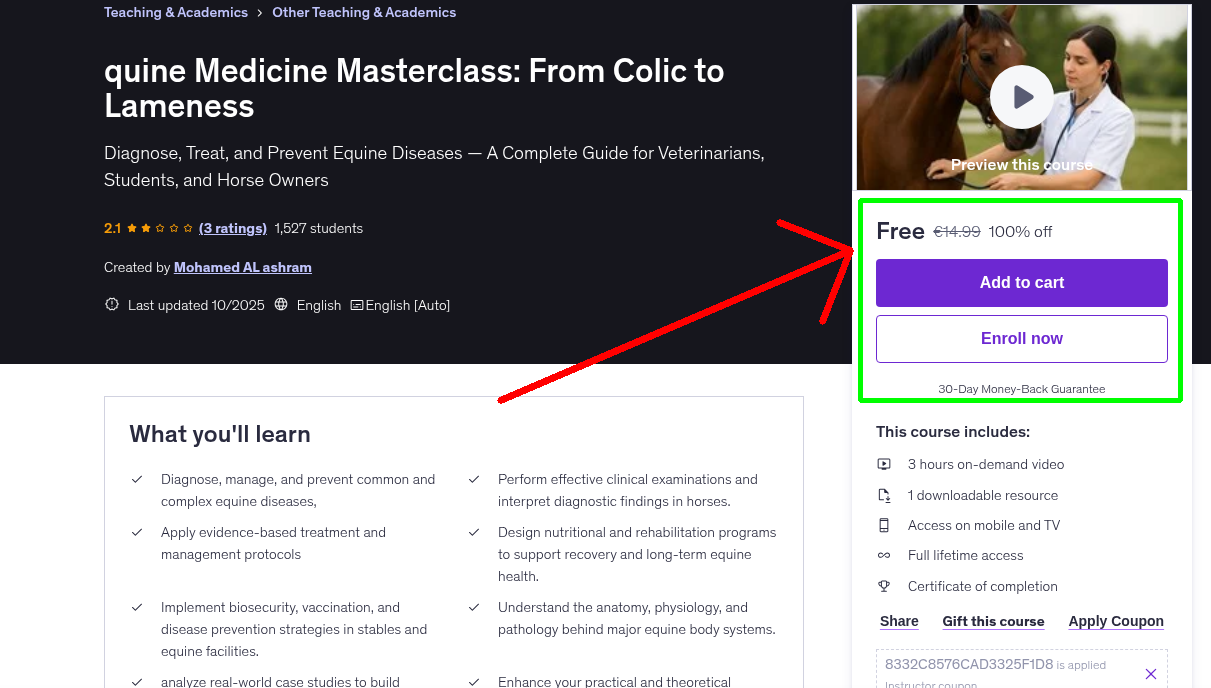
Task: Click the downloadable resource icon
Action: (884, 494)
